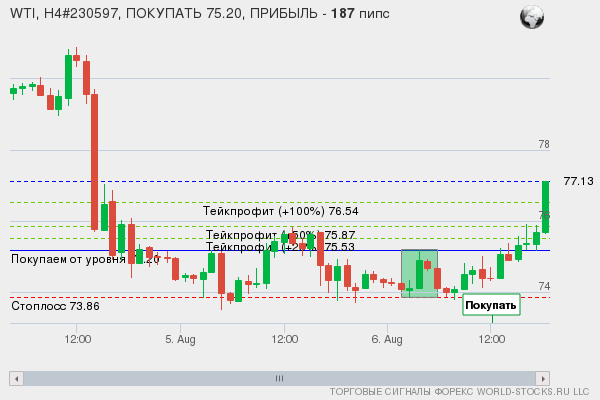Click the price axis label 78

click(544, 144)
